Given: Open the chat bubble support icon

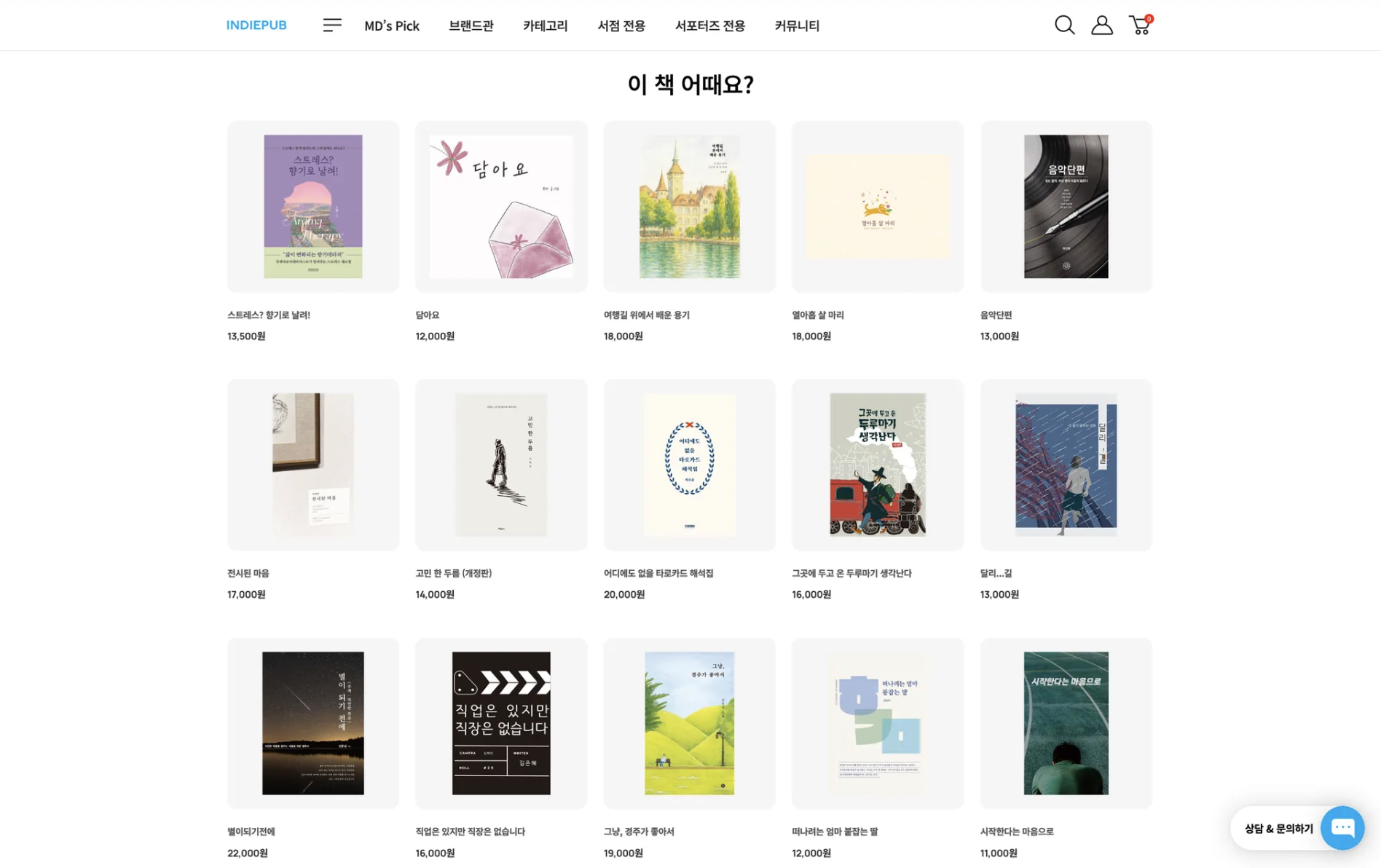Looking at the screenshot, I should (x=1342, y=827).
